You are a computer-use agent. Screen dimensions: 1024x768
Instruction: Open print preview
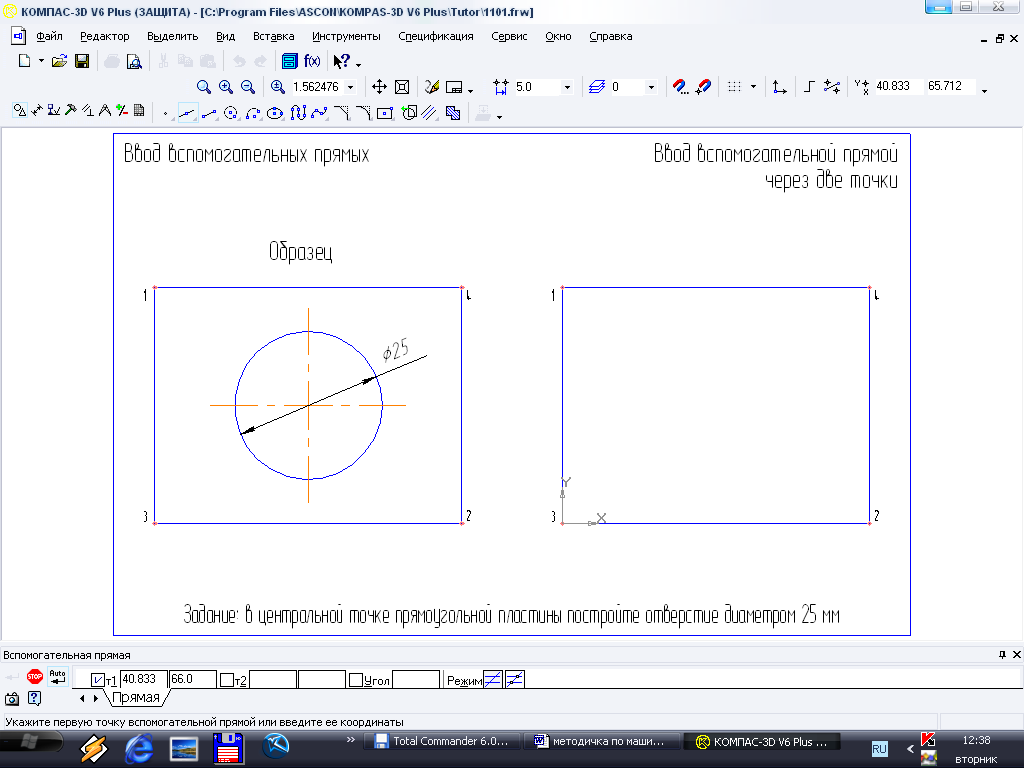coord(134,61)
